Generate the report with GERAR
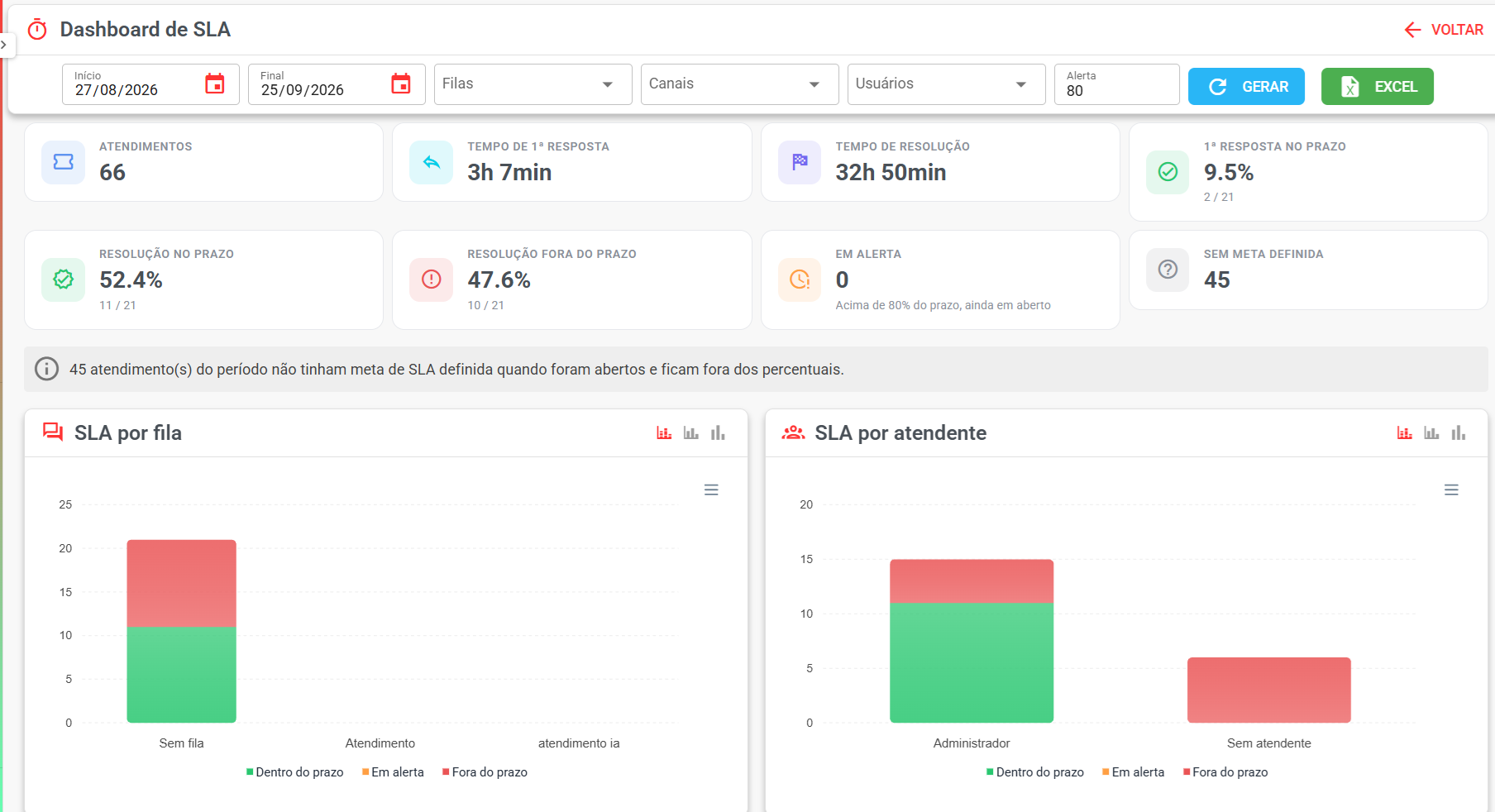 tap(1246, 87)
